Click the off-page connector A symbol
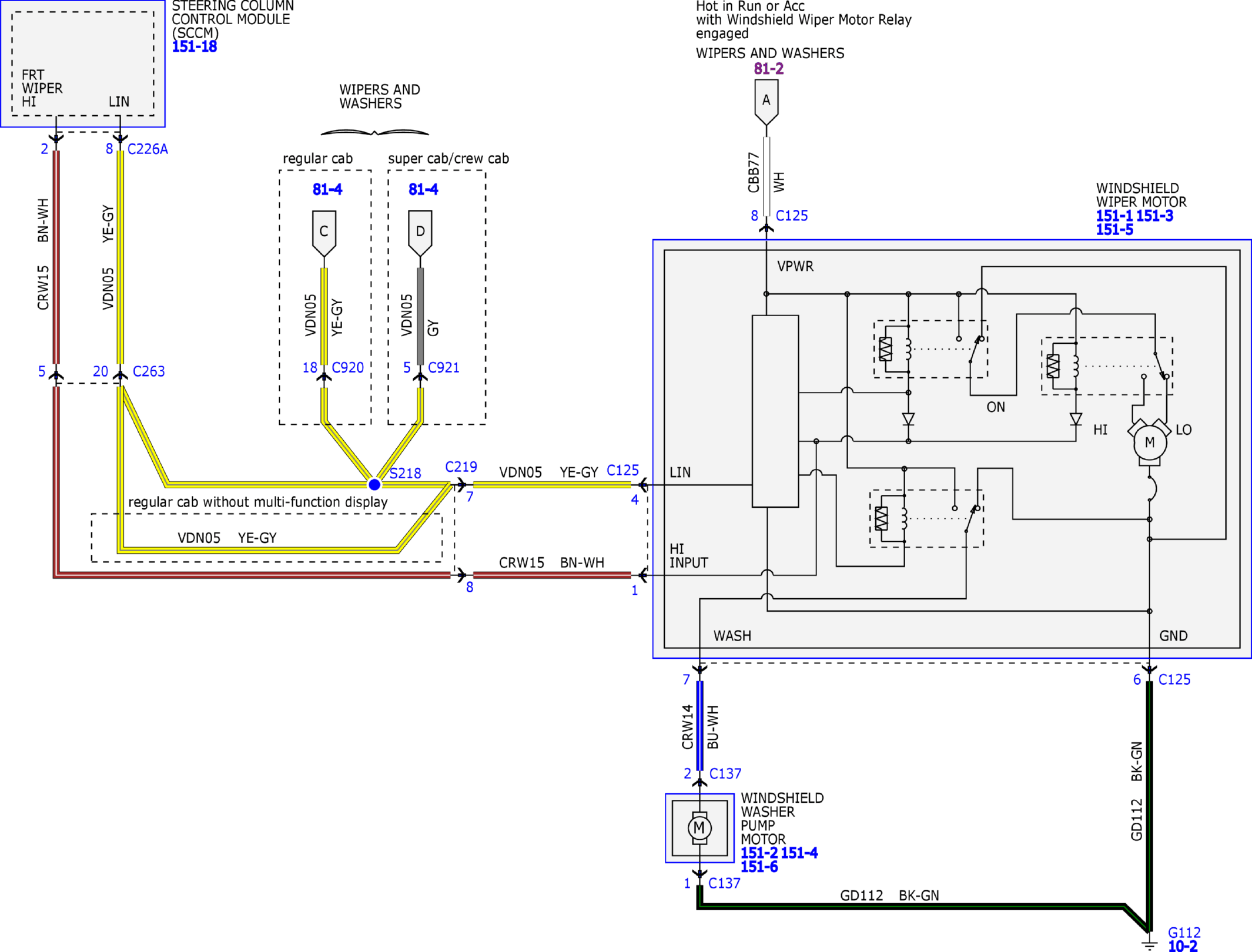The height and width of the screenshot is (952, 1252). [x=766, y=102]
